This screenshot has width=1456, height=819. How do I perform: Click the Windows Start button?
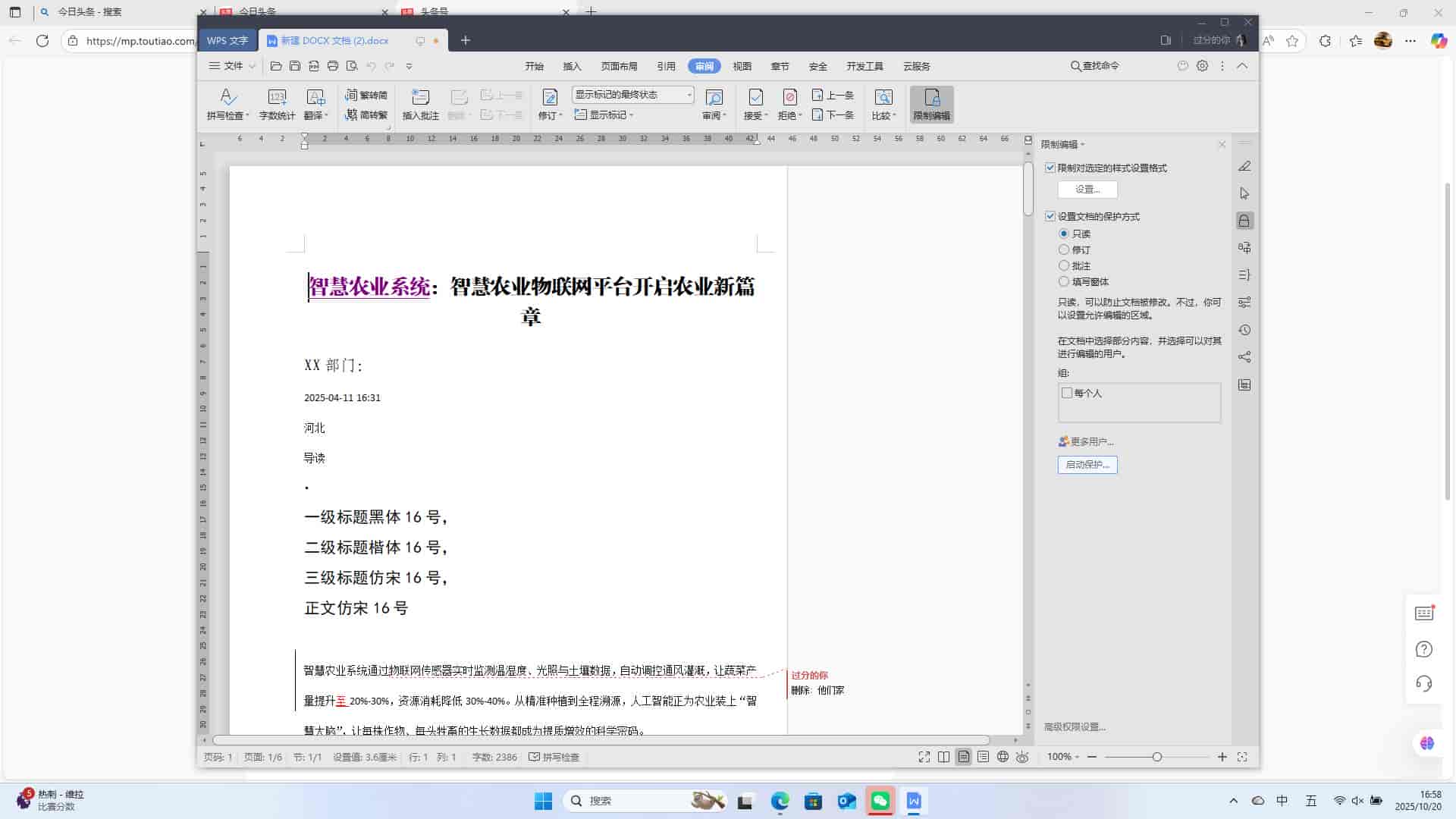543,801
